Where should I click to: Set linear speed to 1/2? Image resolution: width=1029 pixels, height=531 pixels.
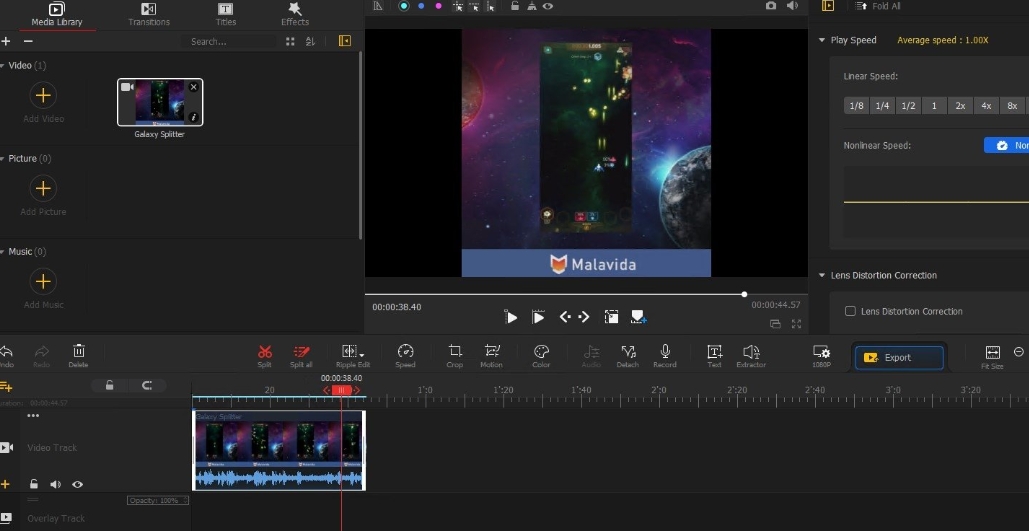click(908, 106)
